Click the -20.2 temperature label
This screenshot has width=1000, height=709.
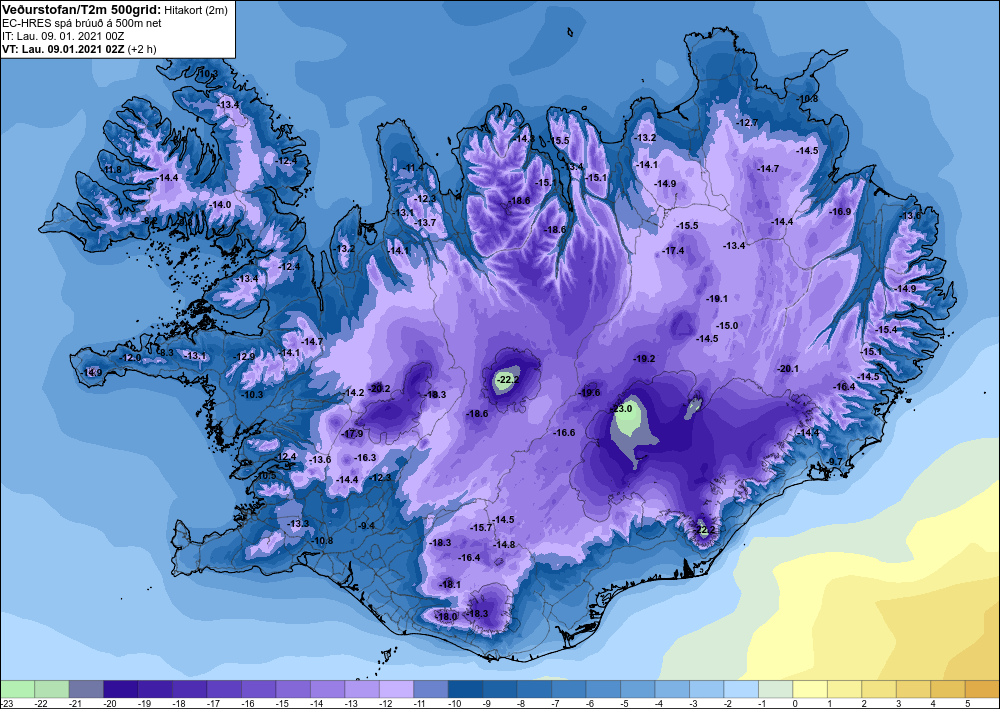coord(379,388)
